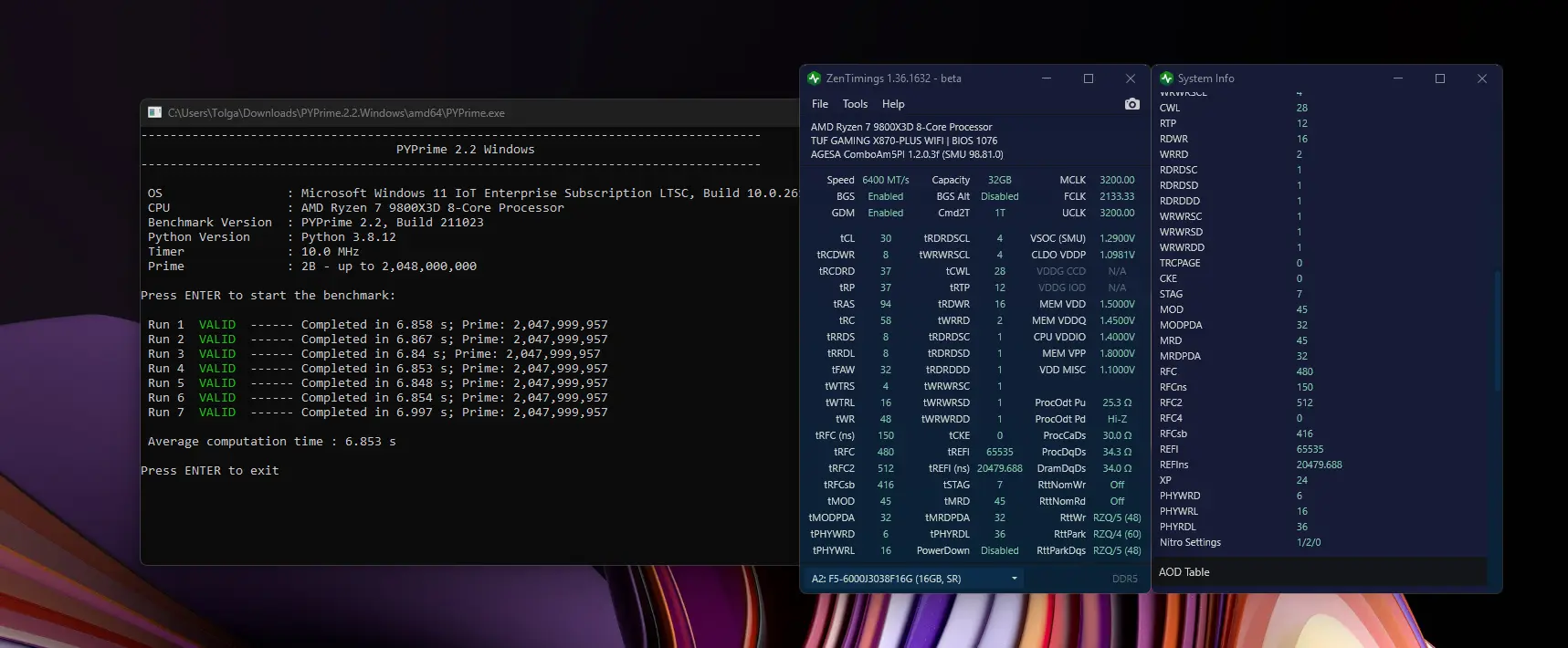Click the Speed value 6400 MT/s

click(x=886, y=180)
